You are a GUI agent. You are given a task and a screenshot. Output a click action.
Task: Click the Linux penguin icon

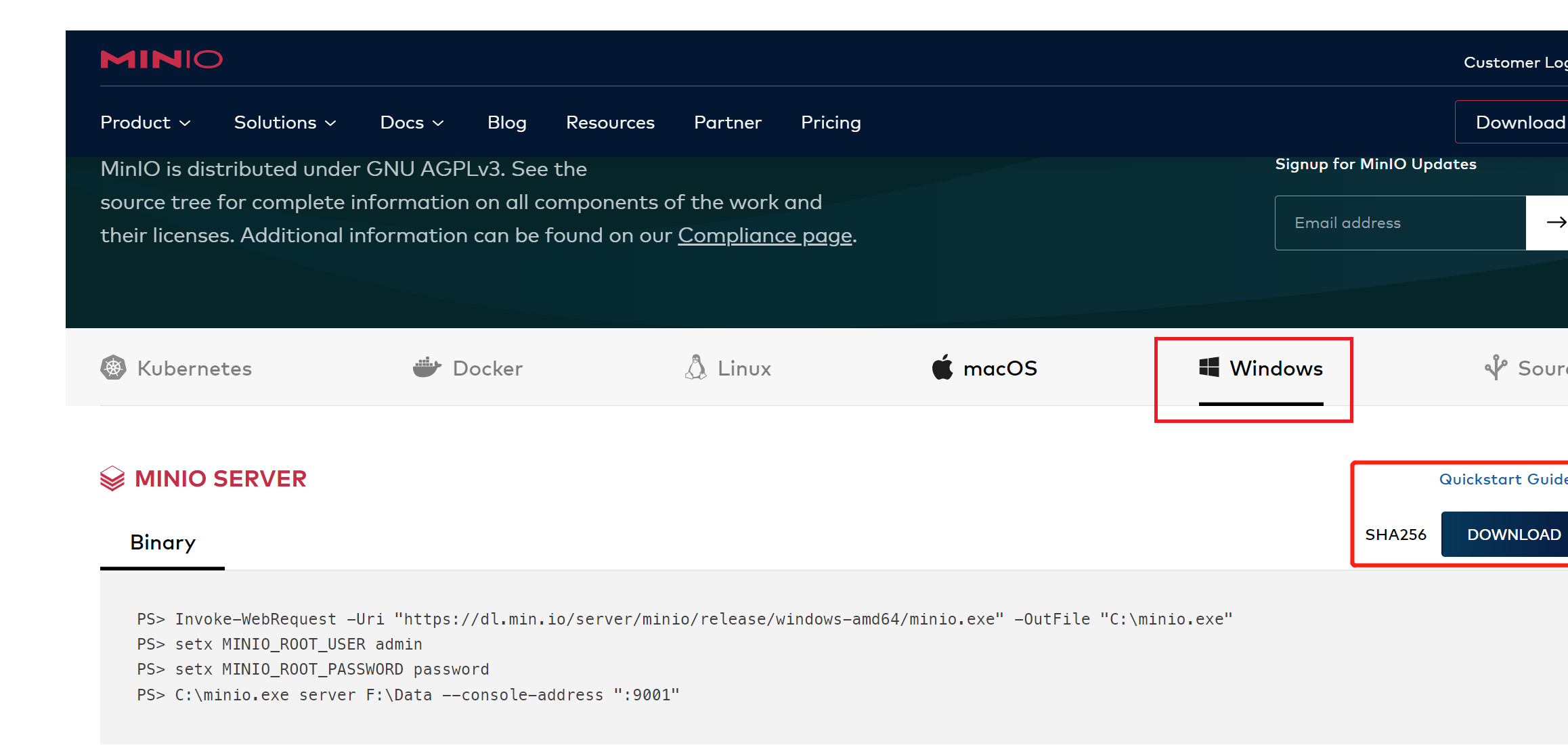click(x=695, y=367)
